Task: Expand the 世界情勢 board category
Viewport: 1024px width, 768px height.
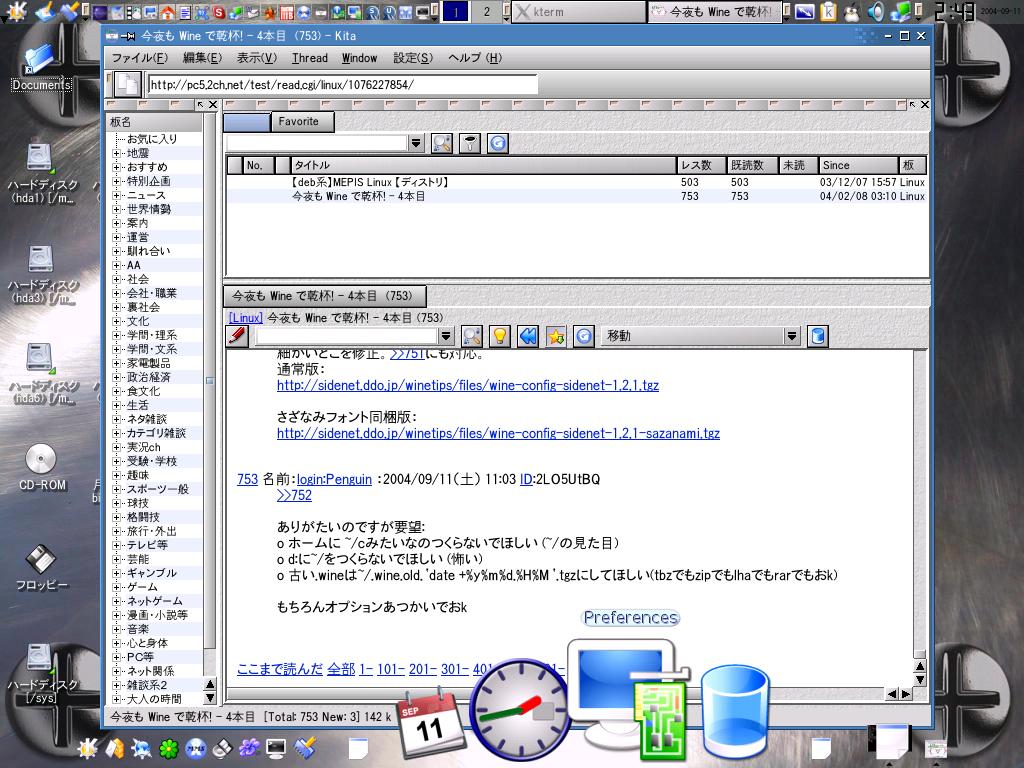Action: 116,209
